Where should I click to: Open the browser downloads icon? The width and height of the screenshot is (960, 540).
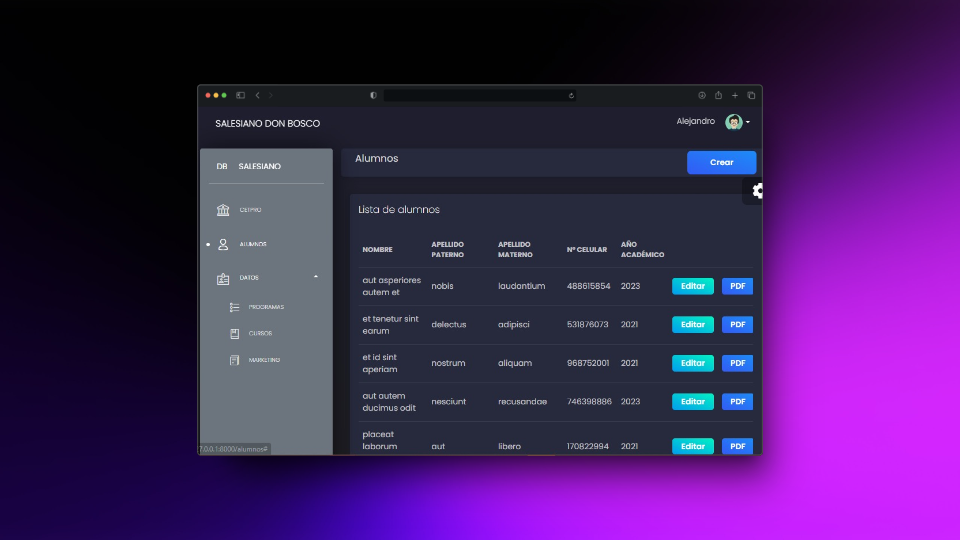click(x=702, y=96)
